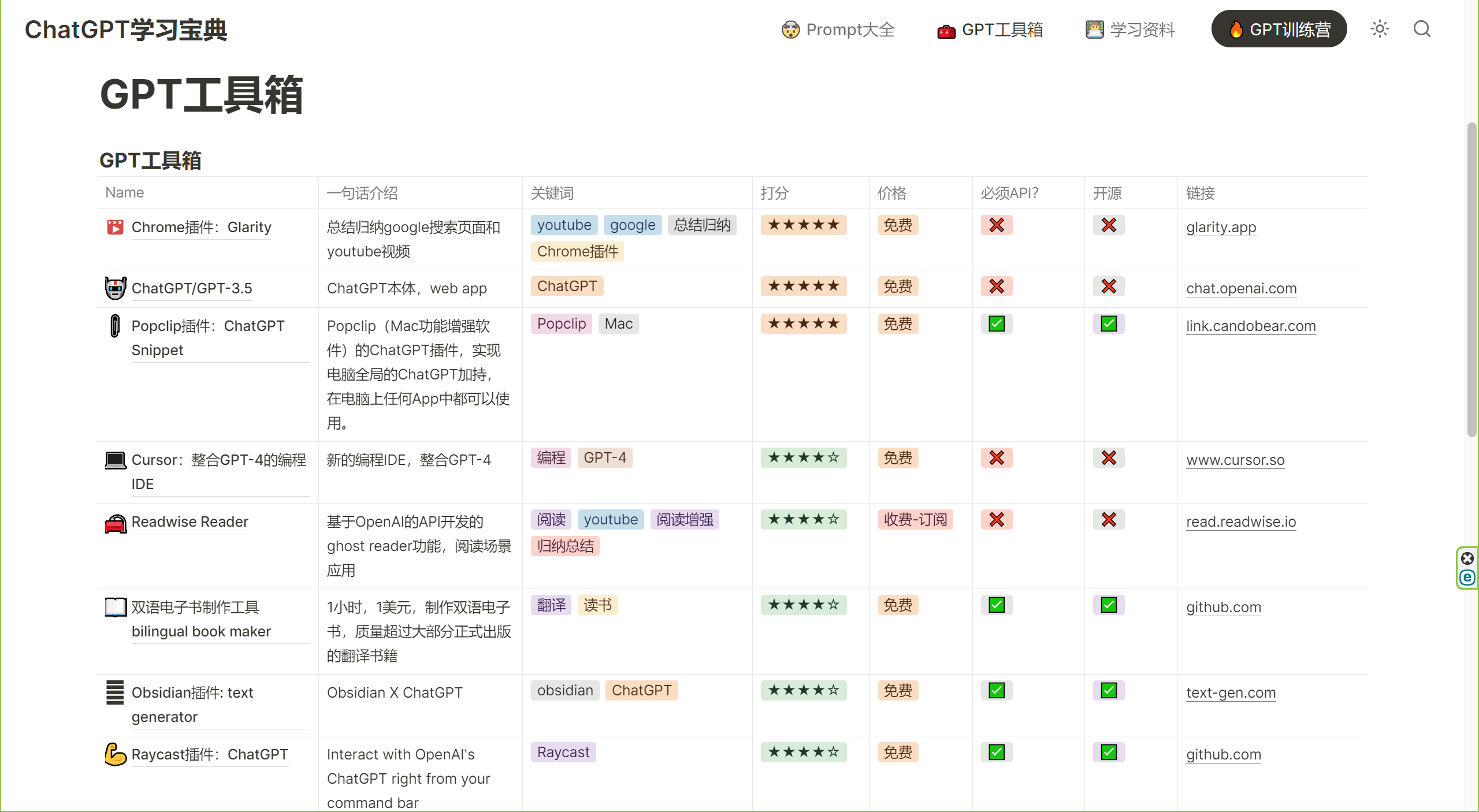Click the 价格 column header

coord(891,193)
